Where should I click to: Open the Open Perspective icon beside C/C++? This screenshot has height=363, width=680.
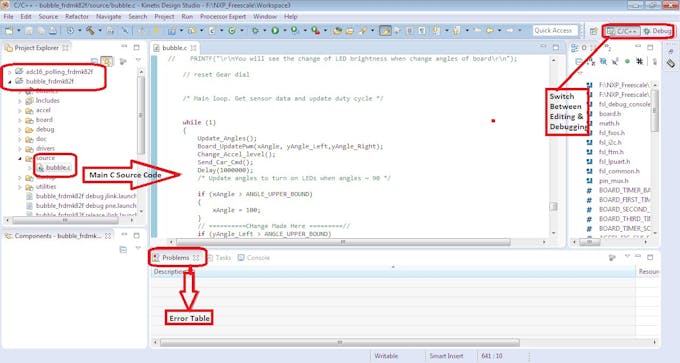point(593,31)
